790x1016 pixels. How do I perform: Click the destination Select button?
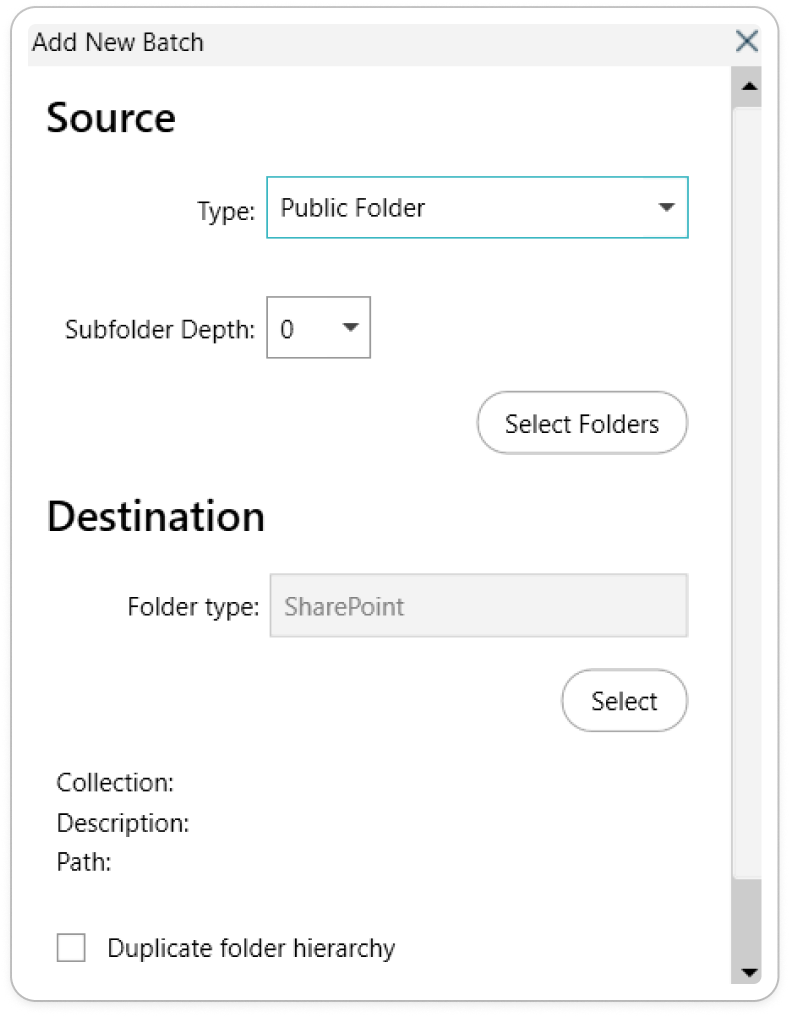[624, 700]
